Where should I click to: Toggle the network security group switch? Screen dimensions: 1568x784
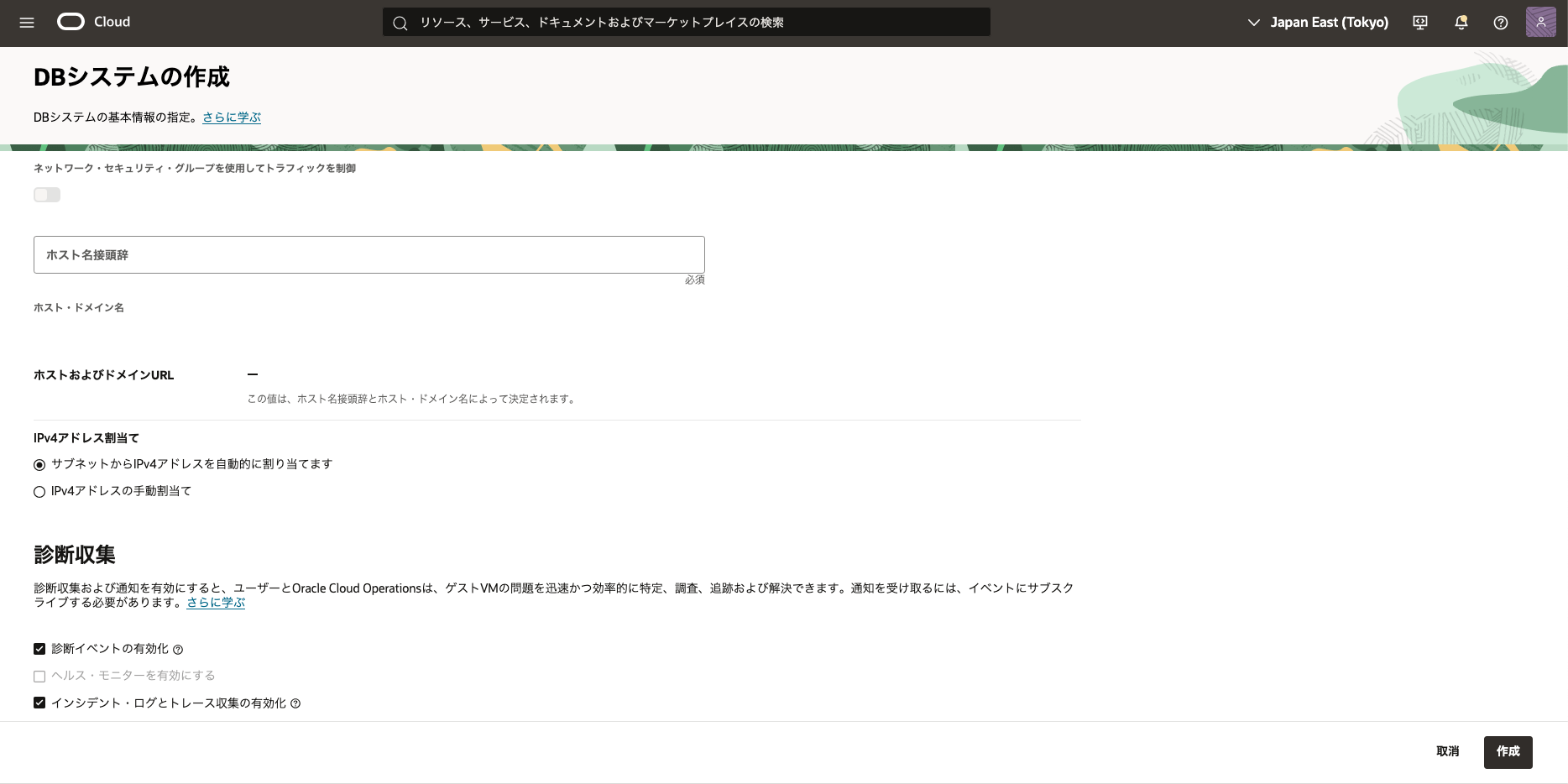coord(47,195)
